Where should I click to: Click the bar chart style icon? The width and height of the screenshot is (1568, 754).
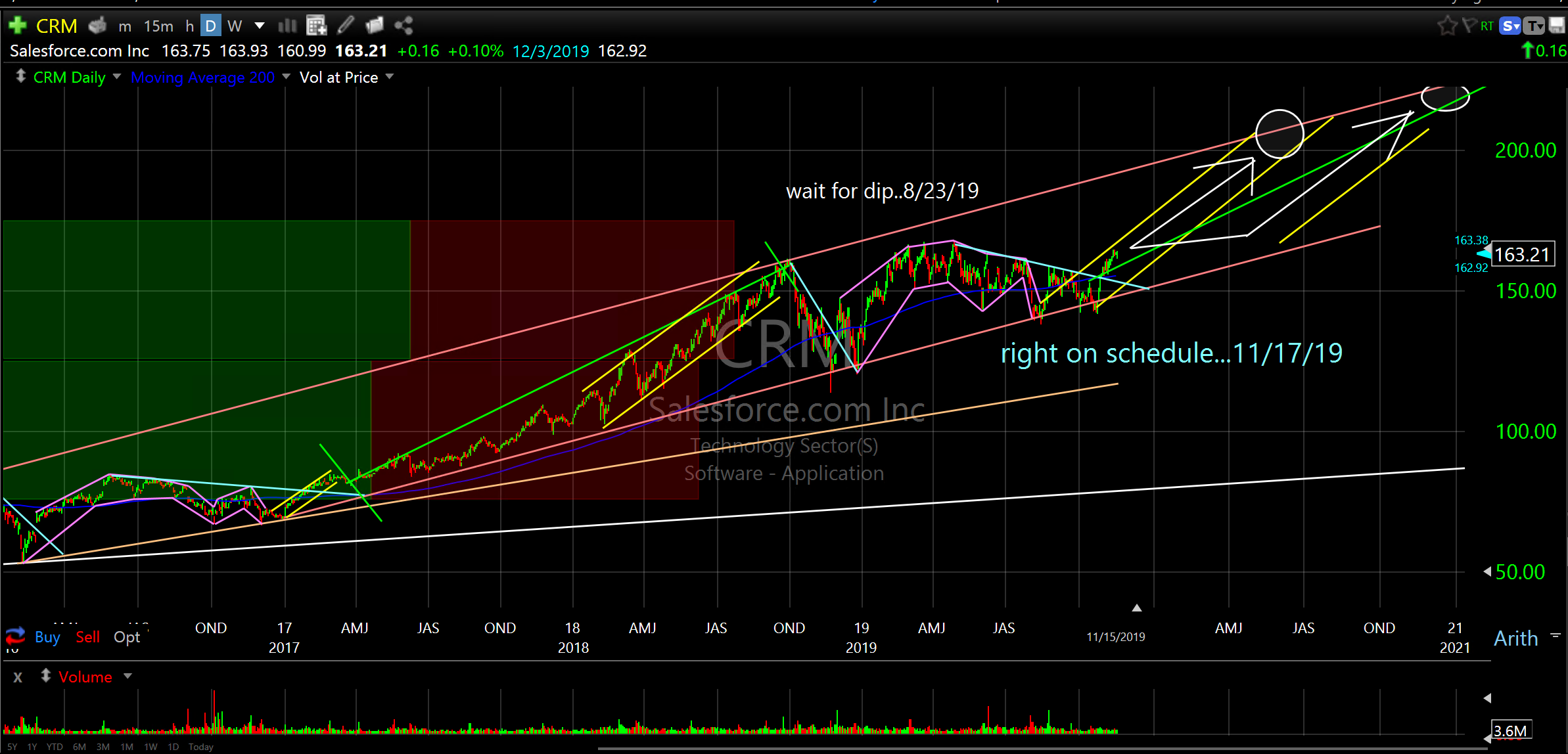click(287, 26)
